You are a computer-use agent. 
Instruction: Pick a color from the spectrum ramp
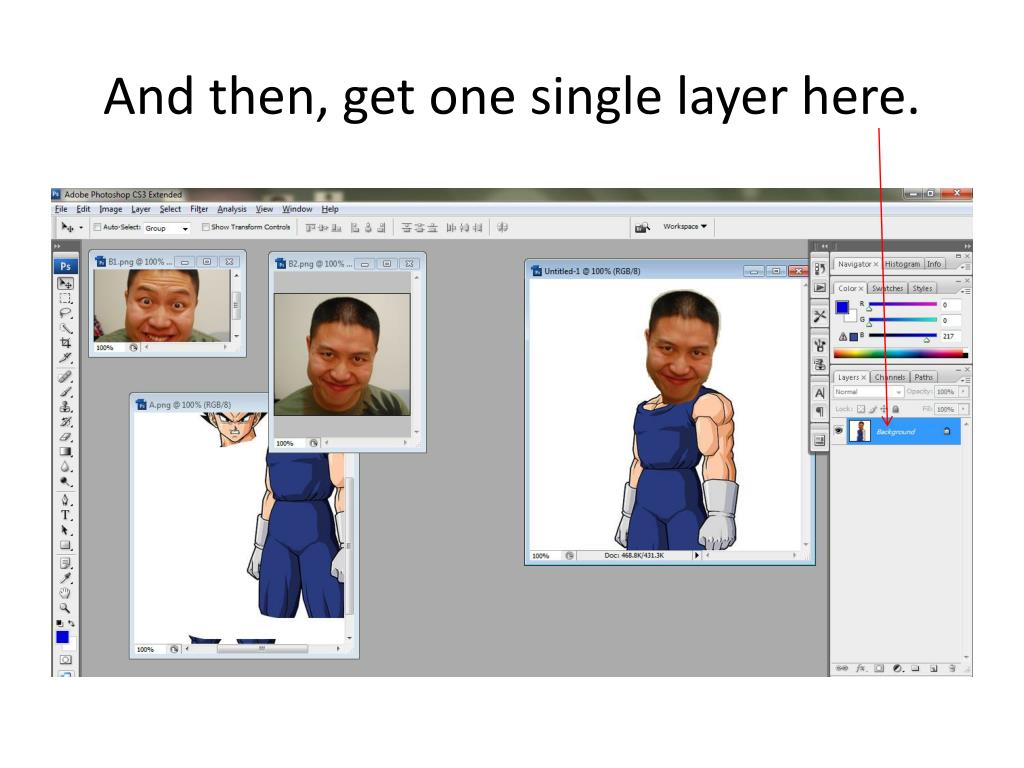900,353
